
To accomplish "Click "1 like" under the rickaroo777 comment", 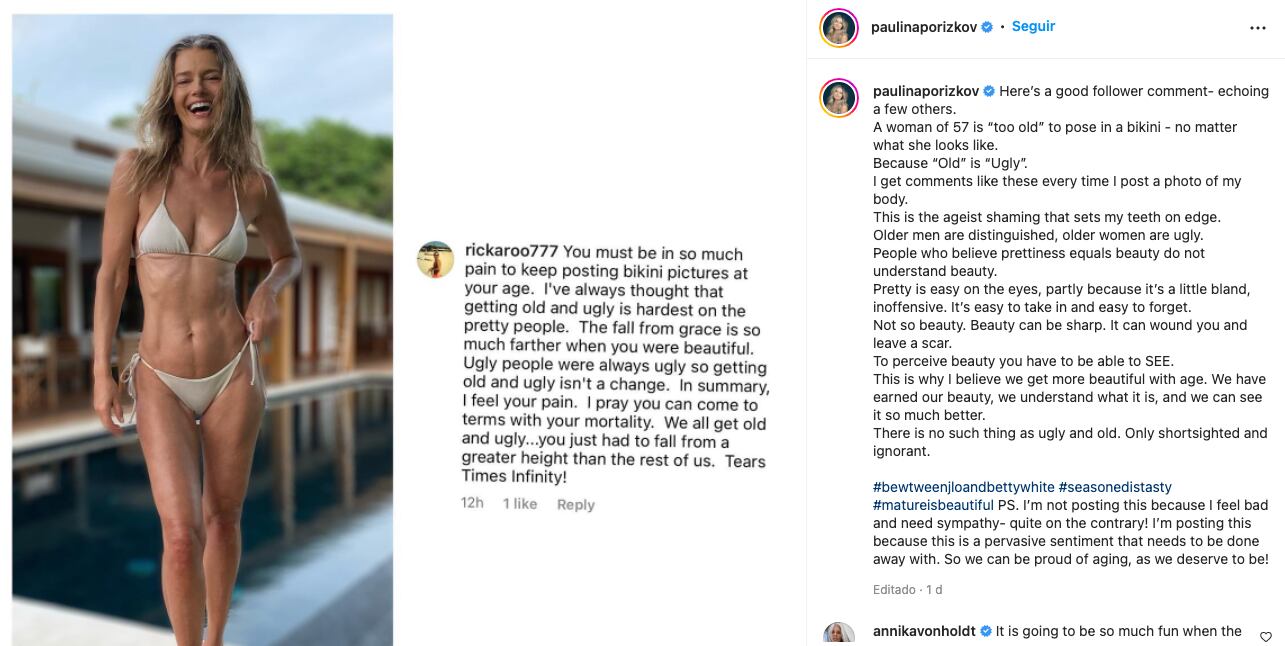I will pyautogui.click(x=520, y=504).
